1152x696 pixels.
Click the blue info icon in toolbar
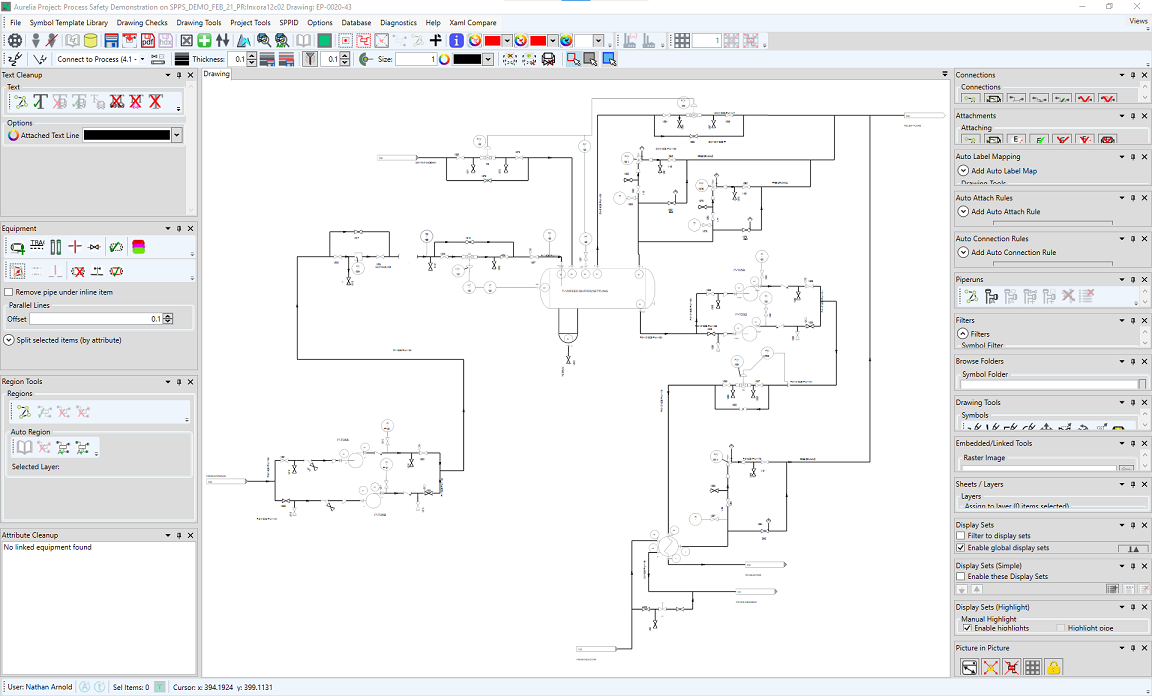click(x=456, y=41)
